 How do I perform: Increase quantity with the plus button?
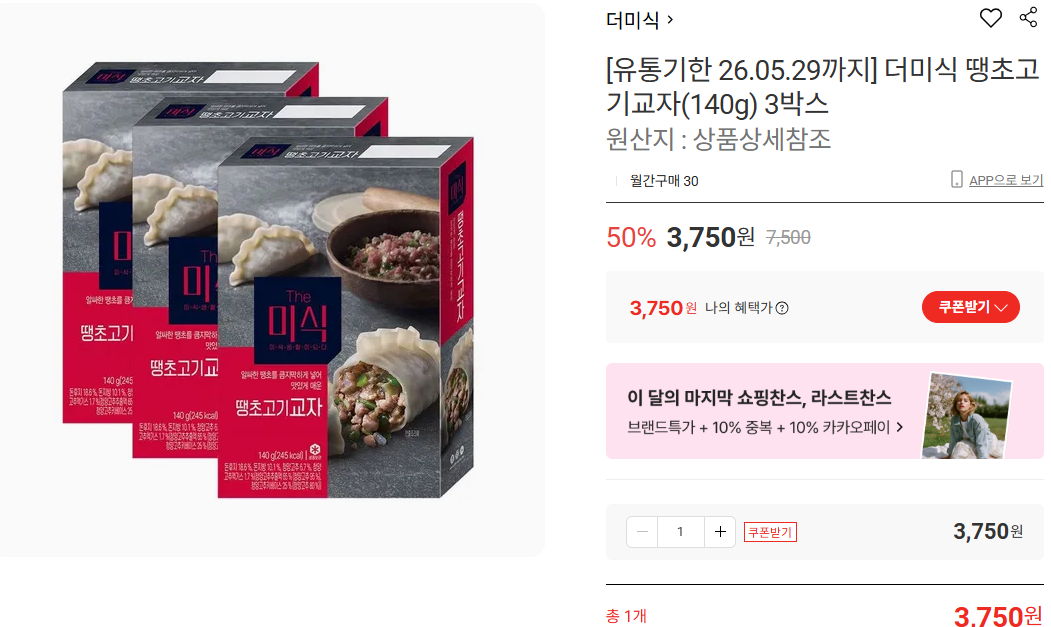720,532
